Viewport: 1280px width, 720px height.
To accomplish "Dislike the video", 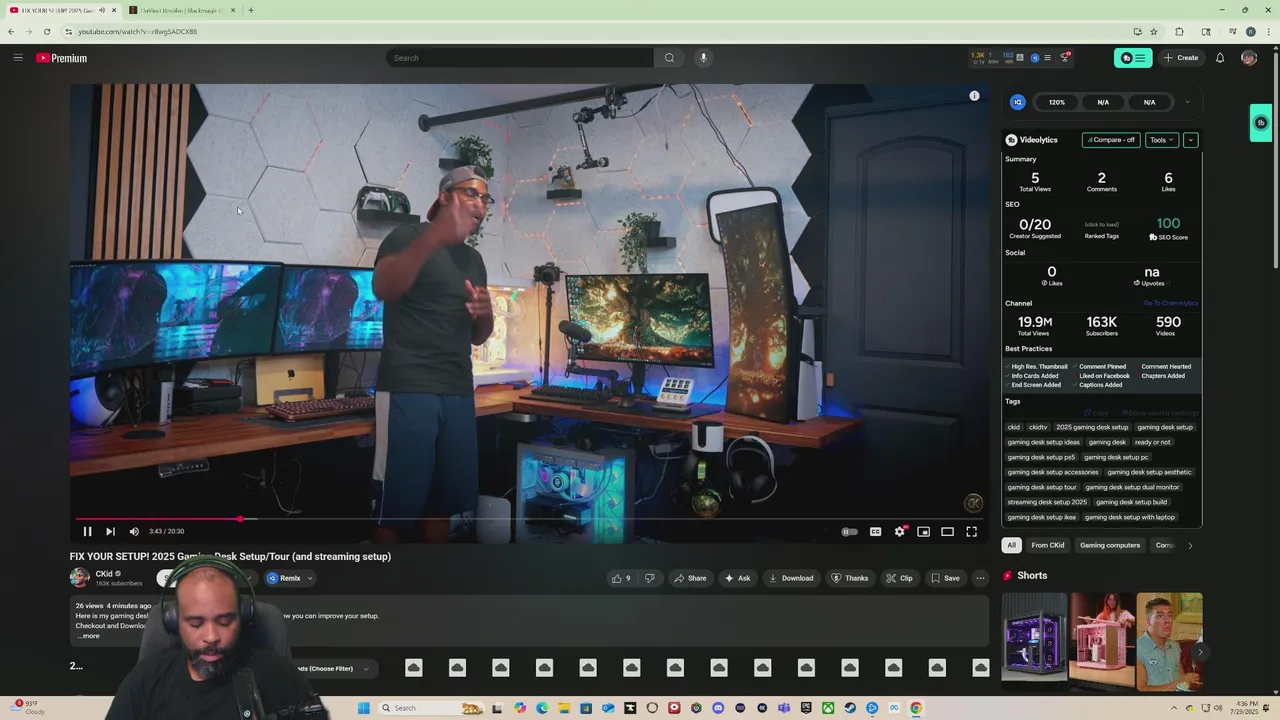I will point(649,578).
